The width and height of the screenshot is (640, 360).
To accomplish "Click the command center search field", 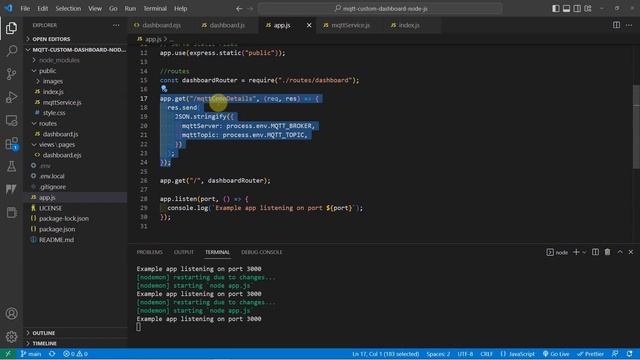I will click(380, 9).
